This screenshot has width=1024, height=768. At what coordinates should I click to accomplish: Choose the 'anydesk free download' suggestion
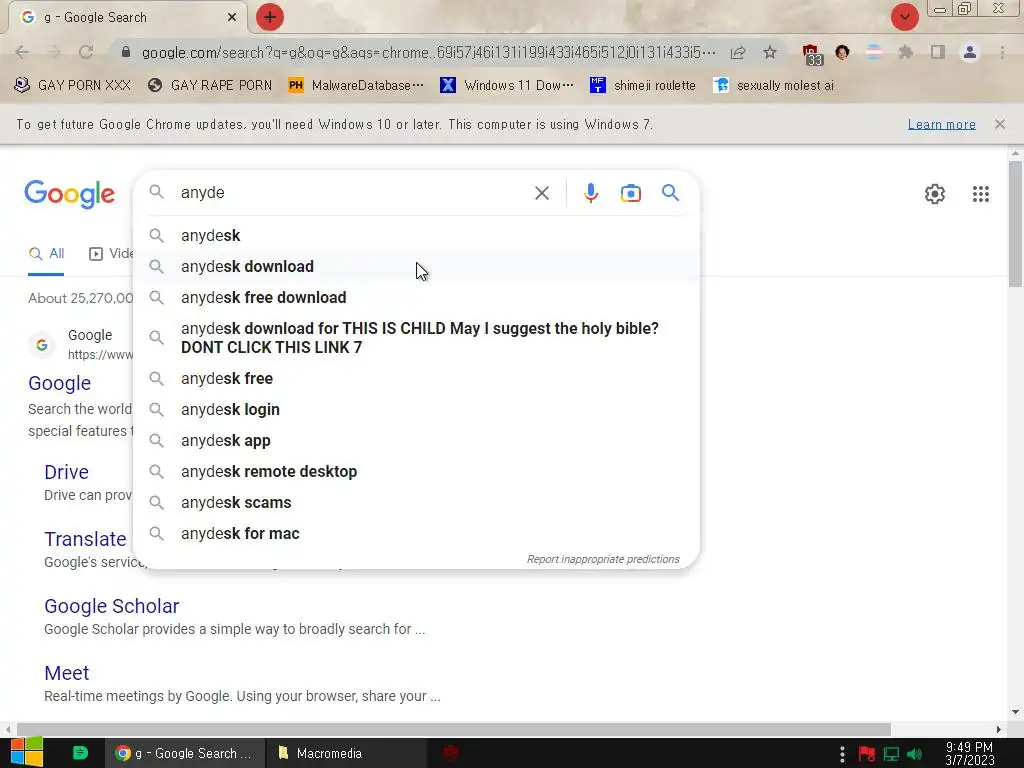click(x=416, y=297)
